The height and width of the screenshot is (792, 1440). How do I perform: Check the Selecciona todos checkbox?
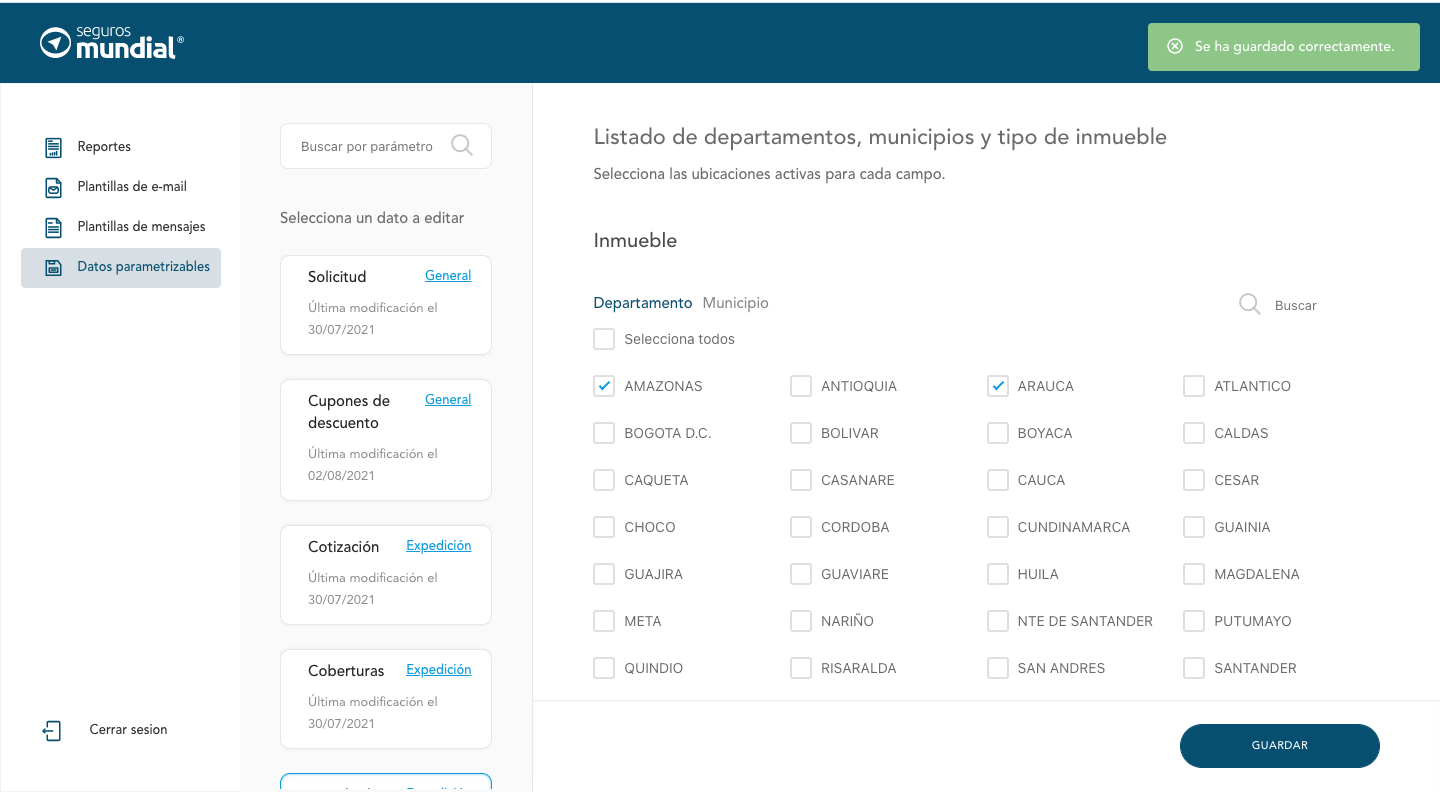(x=604, y=339)
